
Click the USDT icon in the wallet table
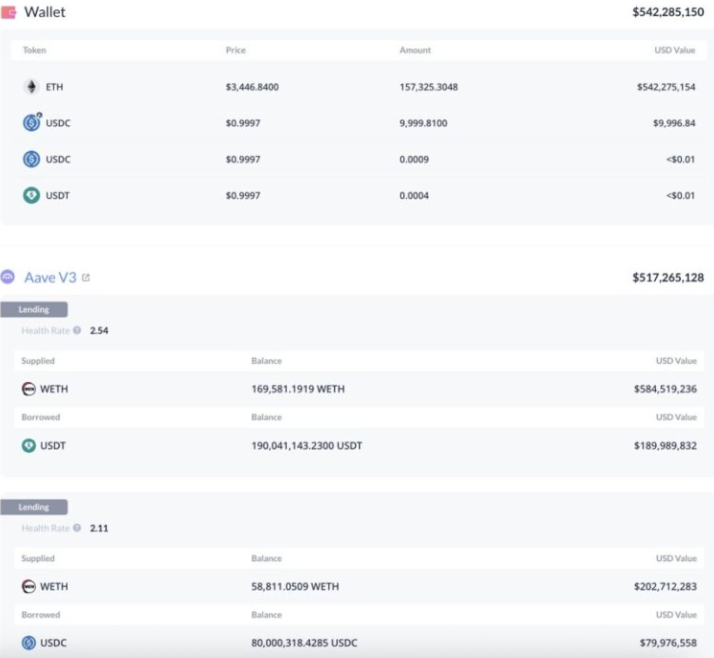click(31, 195)
